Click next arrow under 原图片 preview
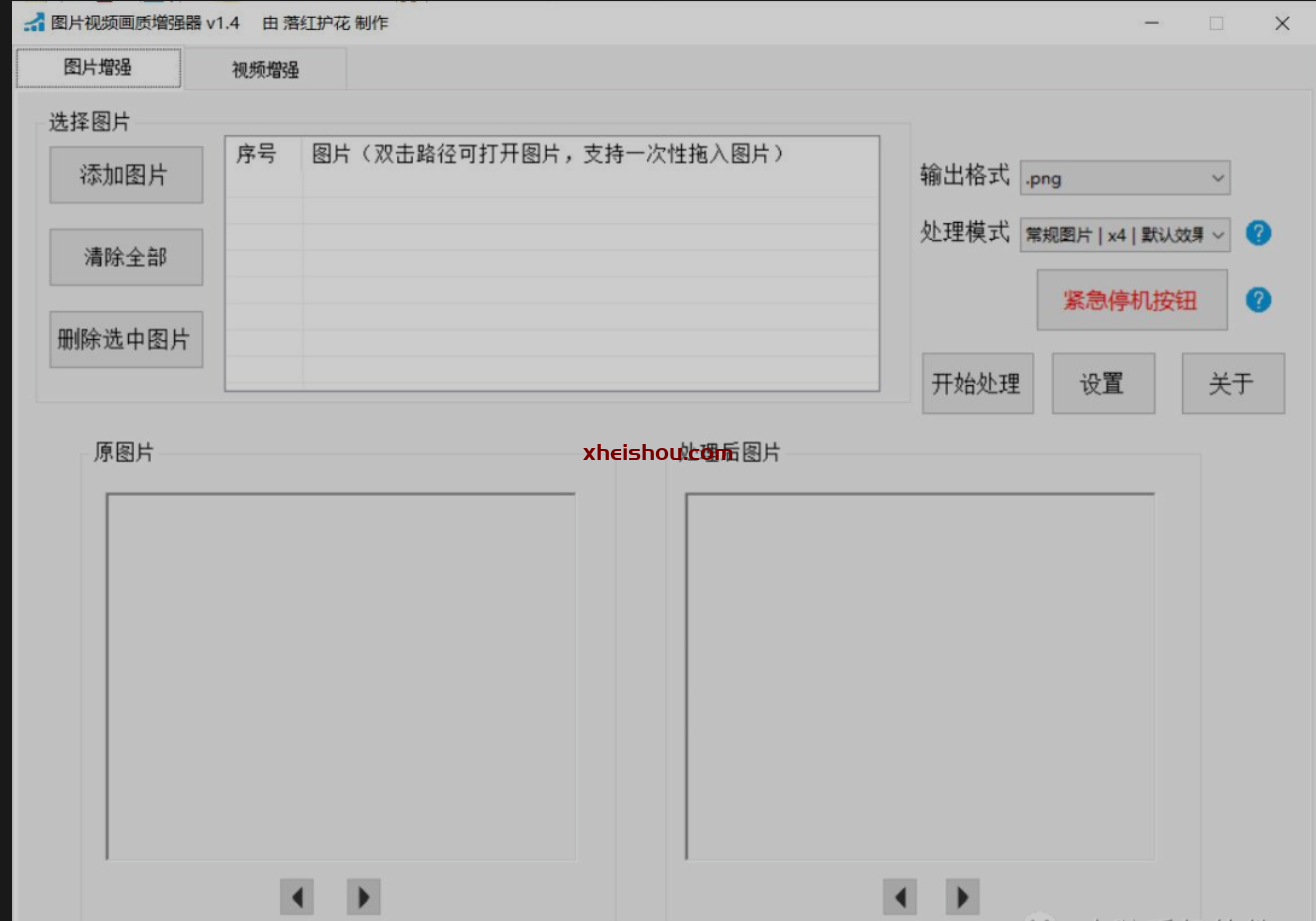The image size is (1316, 921). tap(364, 897)
